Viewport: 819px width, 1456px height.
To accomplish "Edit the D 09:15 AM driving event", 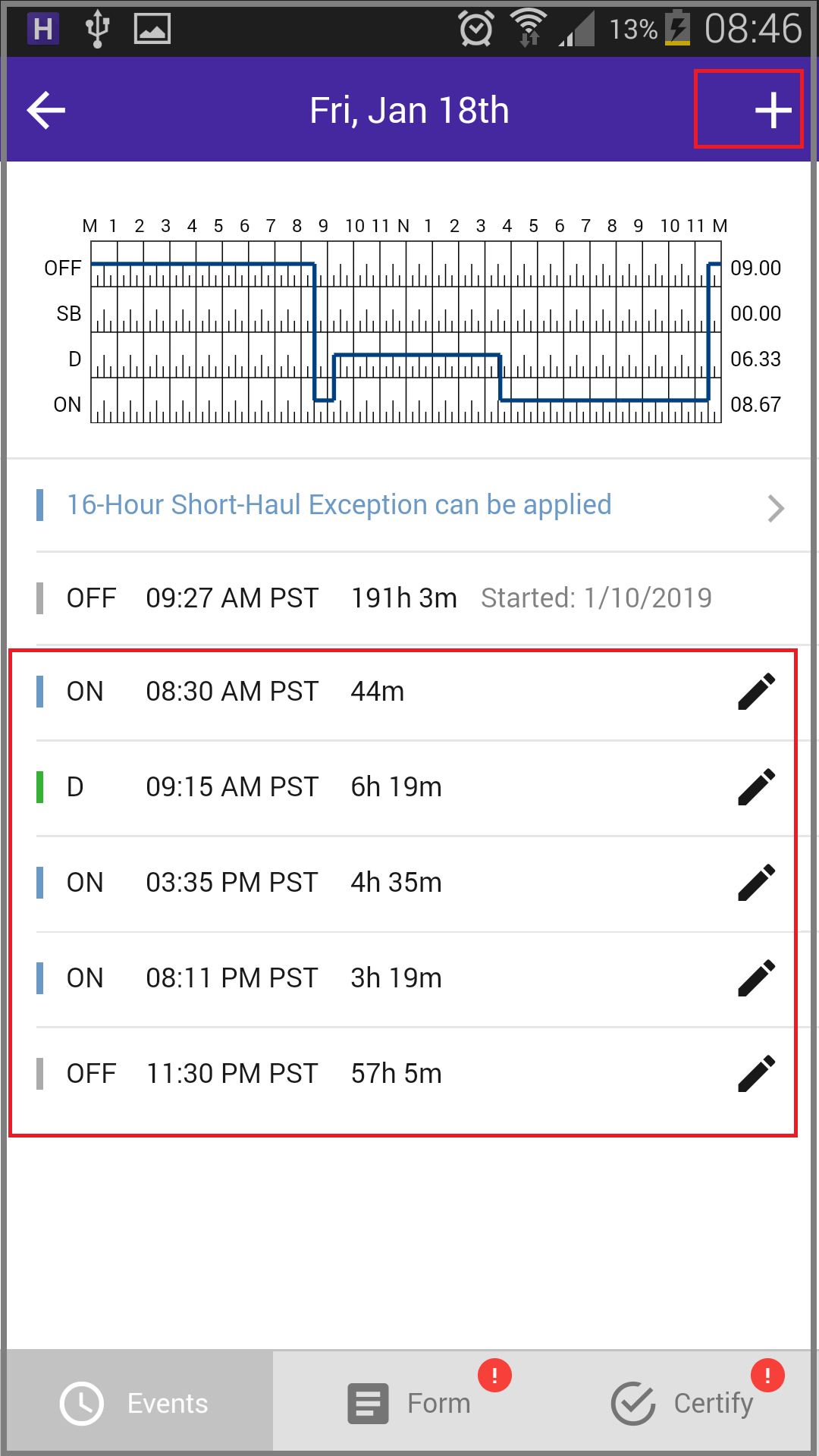I will pos(756,787).
